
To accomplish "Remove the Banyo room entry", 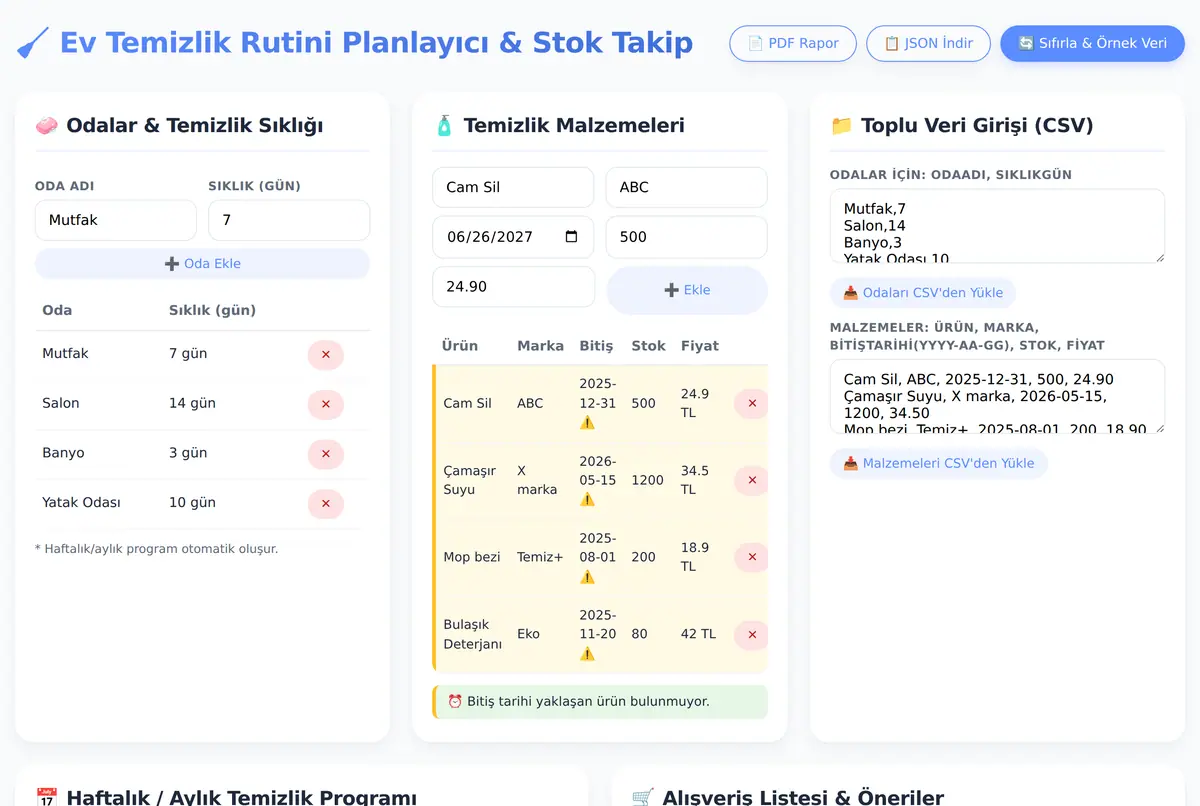I will tap(325, 454).
